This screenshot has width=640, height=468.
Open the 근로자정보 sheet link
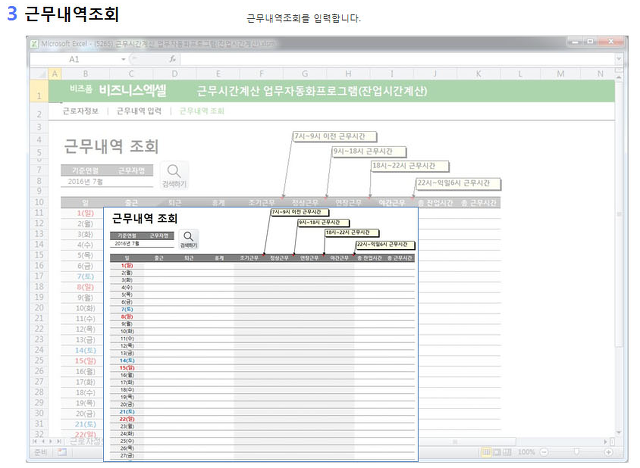click(x=80, y=111)
